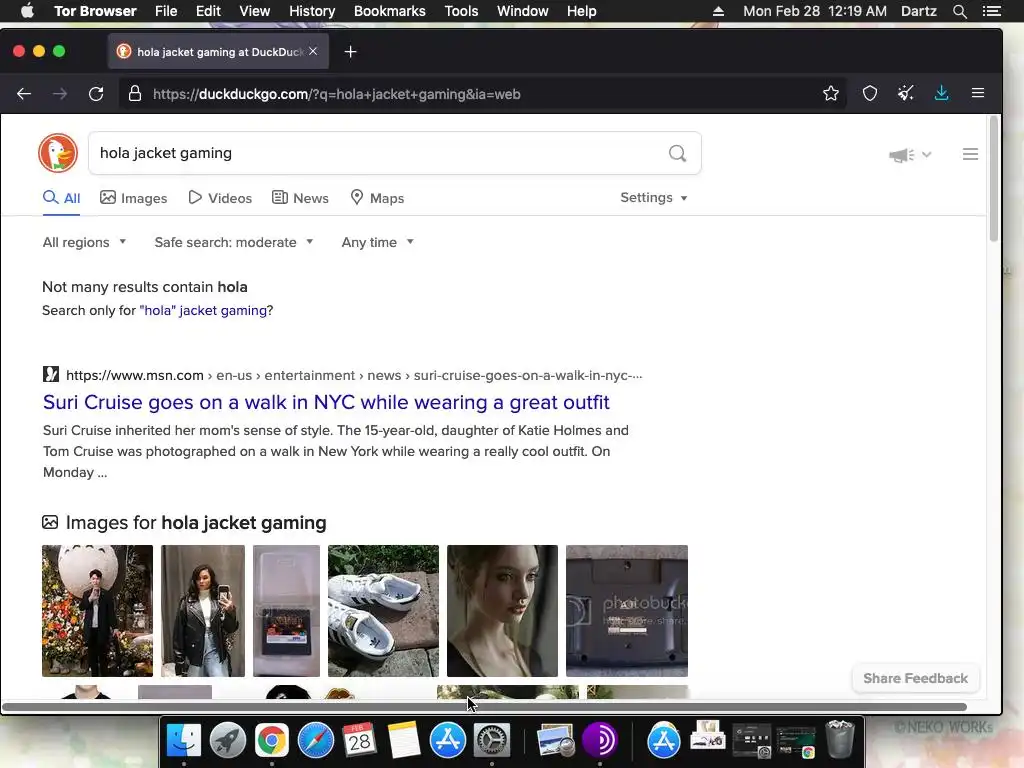
Task: Open the History menu
Action: [312, 11]
